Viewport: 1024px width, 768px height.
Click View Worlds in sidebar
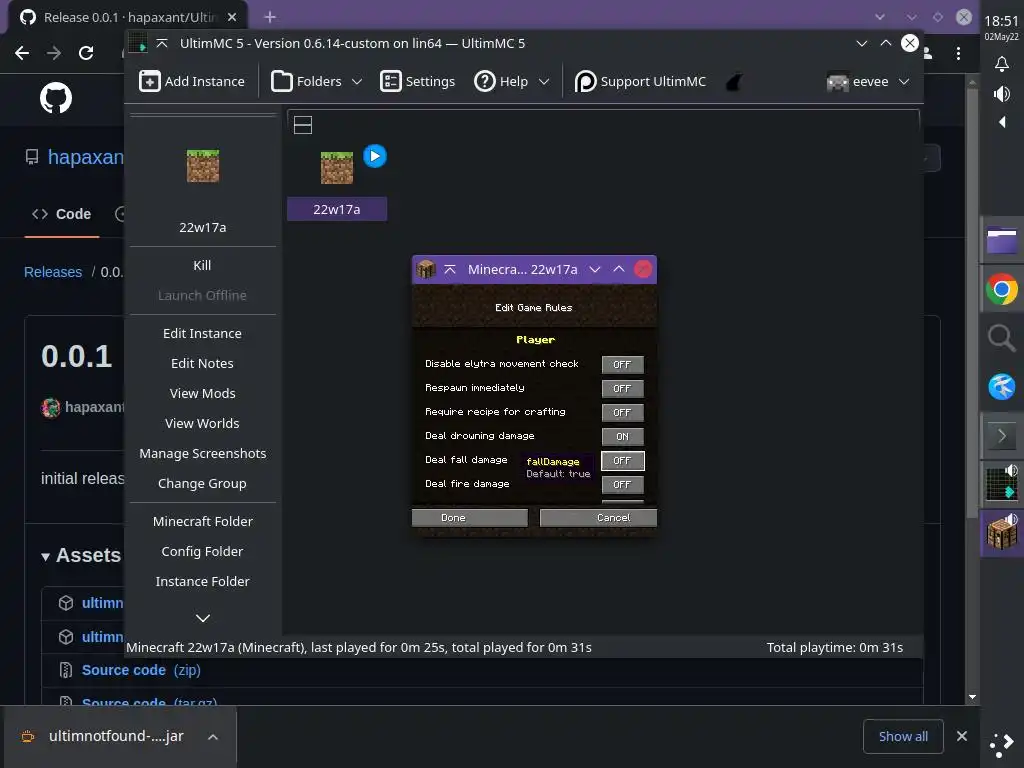pos(202,423)
